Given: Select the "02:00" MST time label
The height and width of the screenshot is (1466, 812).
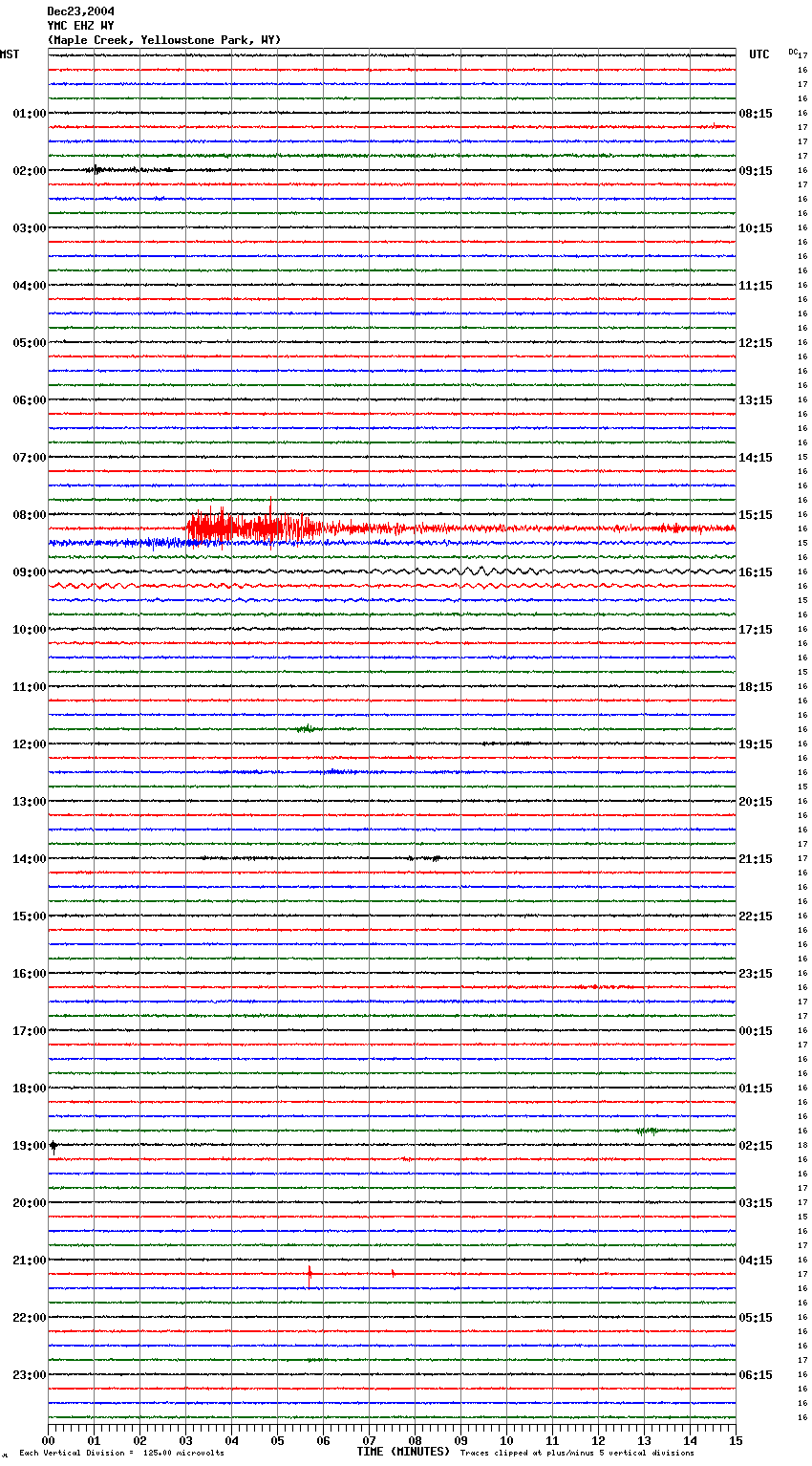Looking at the screenshot, I should 30,171.
